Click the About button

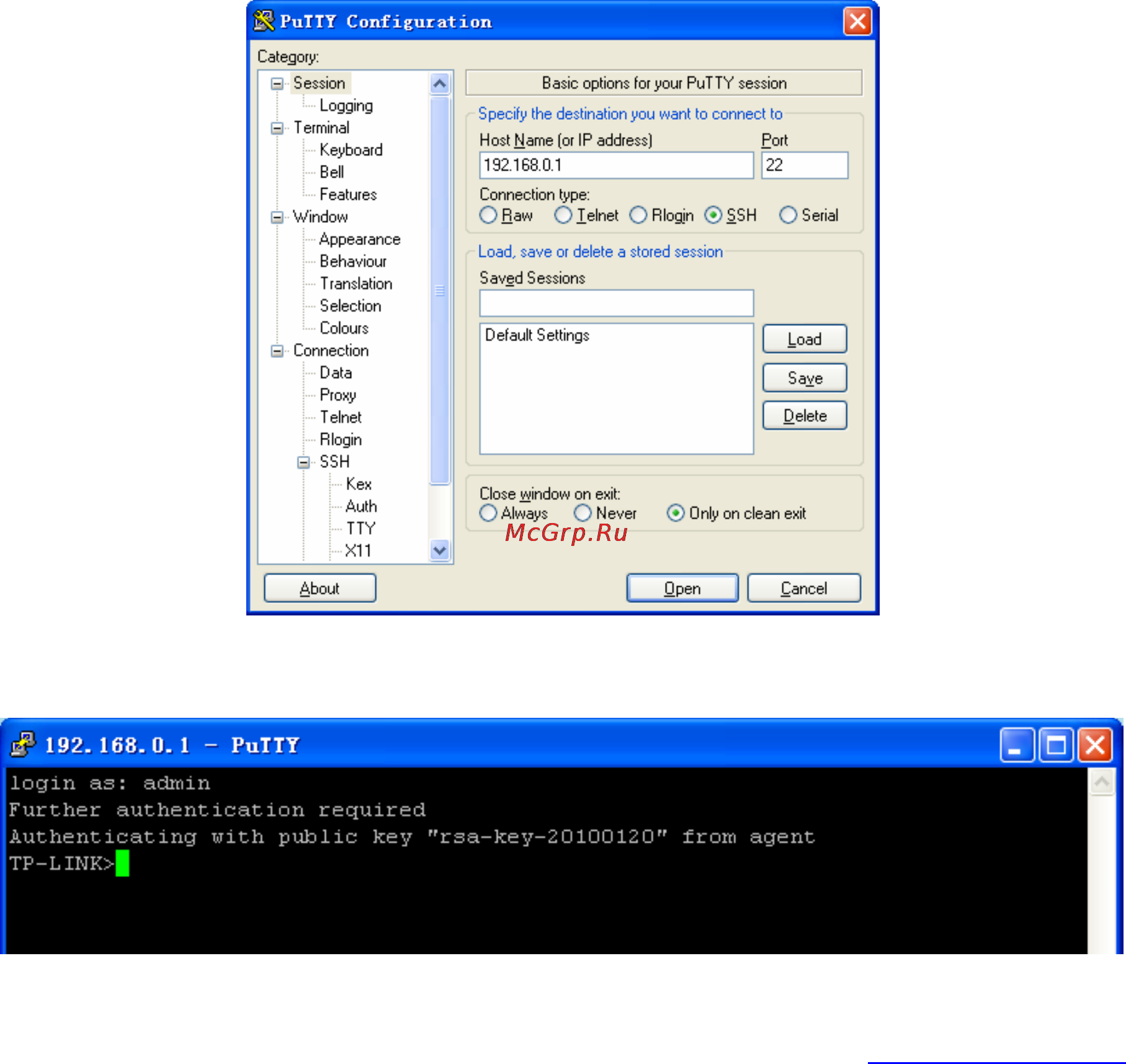(x=320, y=588)
